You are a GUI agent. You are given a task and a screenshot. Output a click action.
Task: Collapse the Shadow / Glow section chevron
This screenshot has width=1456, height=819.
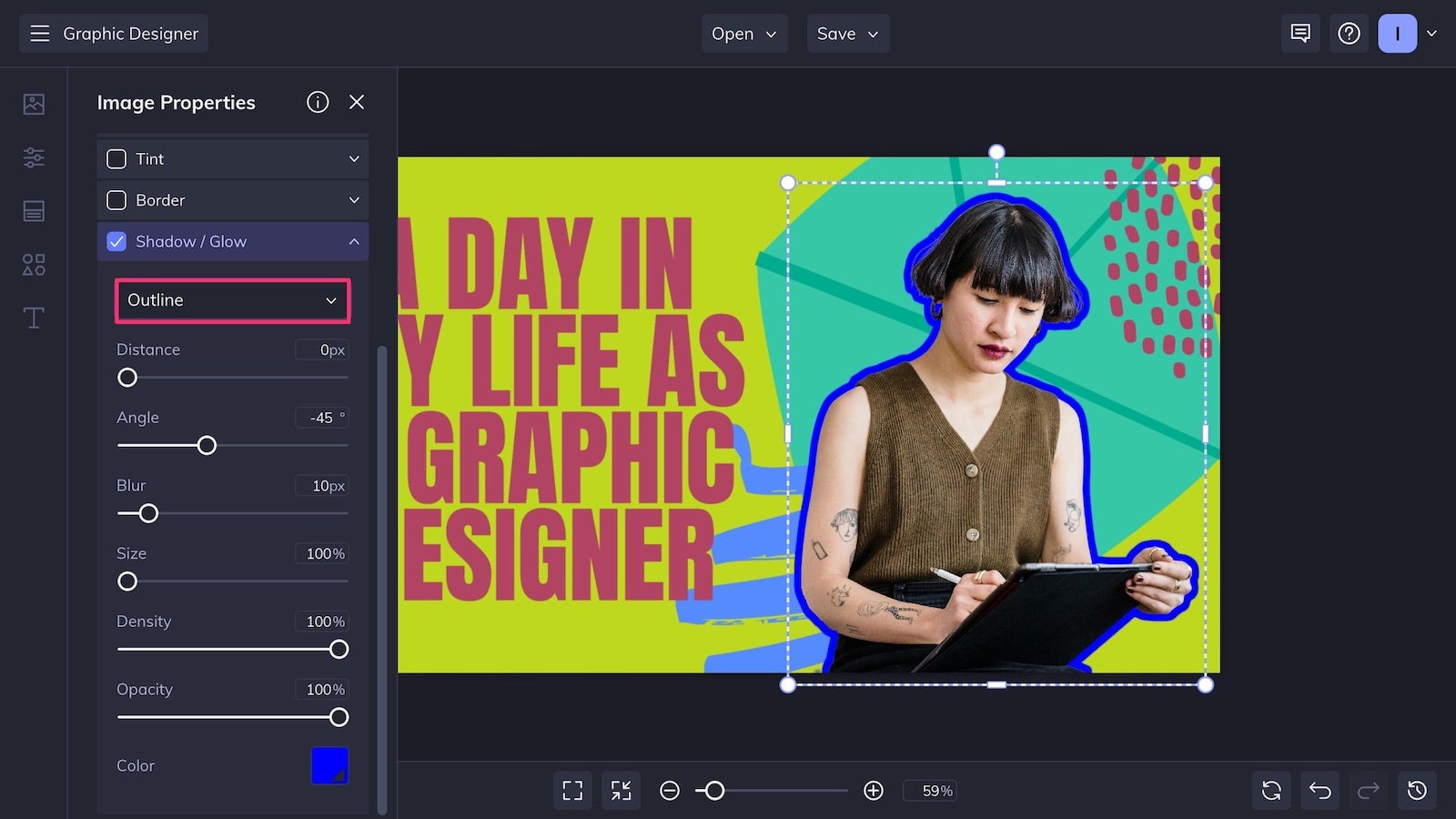tap(354, 241)
